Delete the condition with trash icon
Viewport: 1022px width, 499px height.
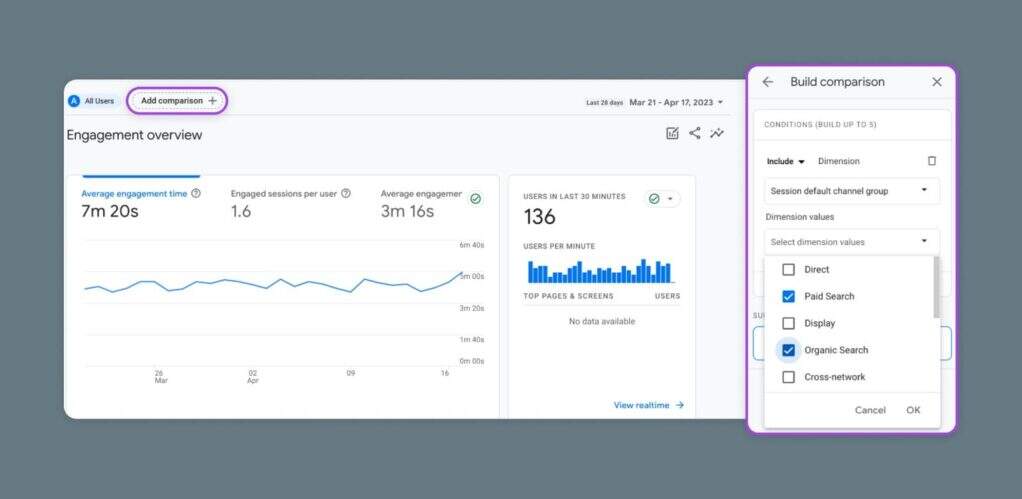[x=932, y=161]
